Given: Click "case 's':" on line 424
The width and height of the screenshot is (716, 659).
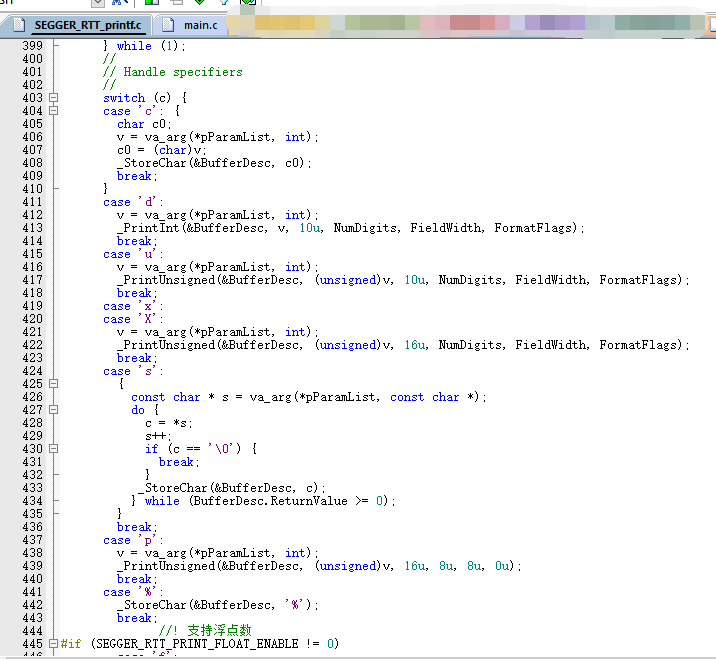Looking at the screenshot, I should click(x=133, y=371).
